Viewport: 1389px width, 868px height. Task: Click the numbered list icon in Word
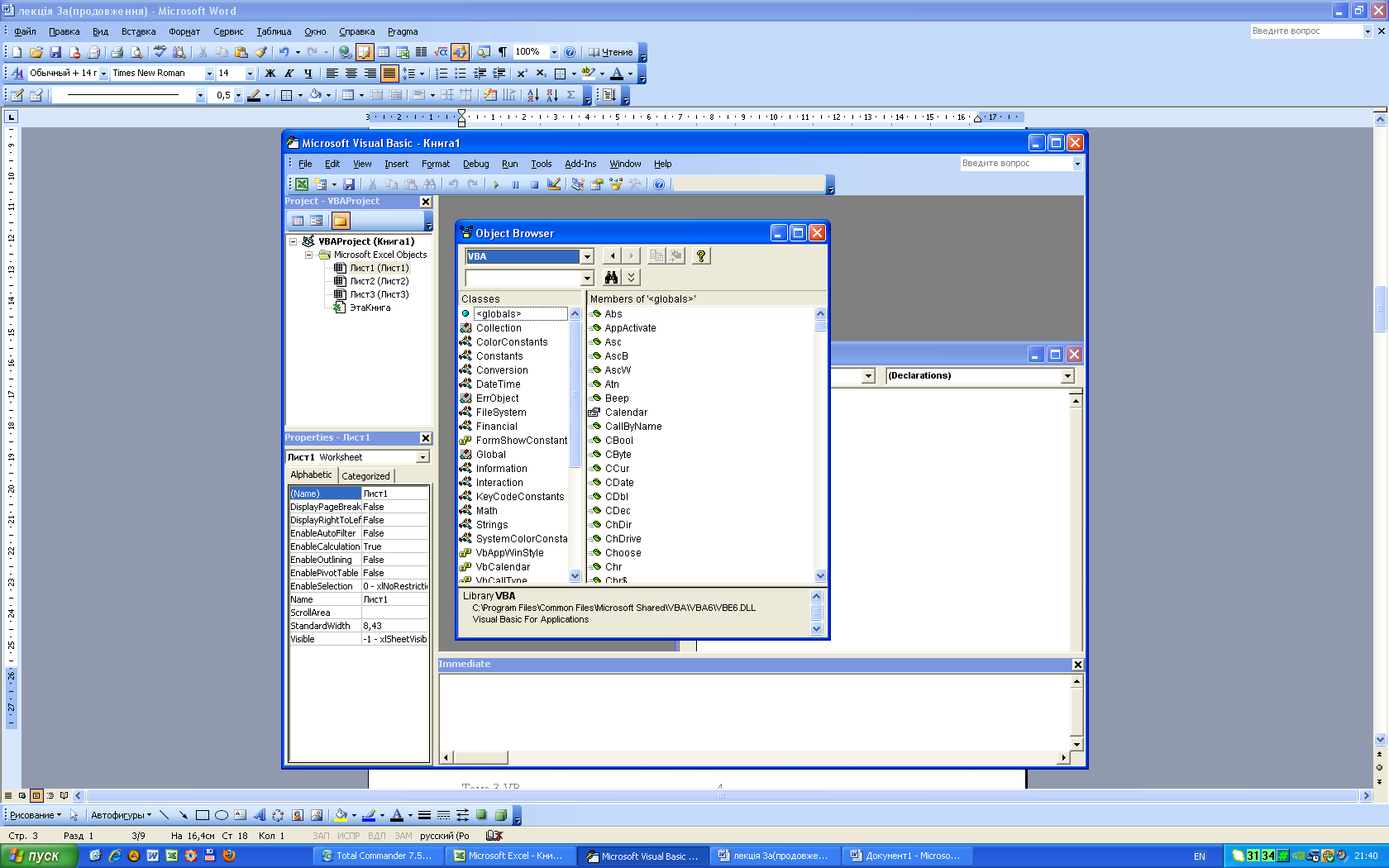[x=442, y=74]
